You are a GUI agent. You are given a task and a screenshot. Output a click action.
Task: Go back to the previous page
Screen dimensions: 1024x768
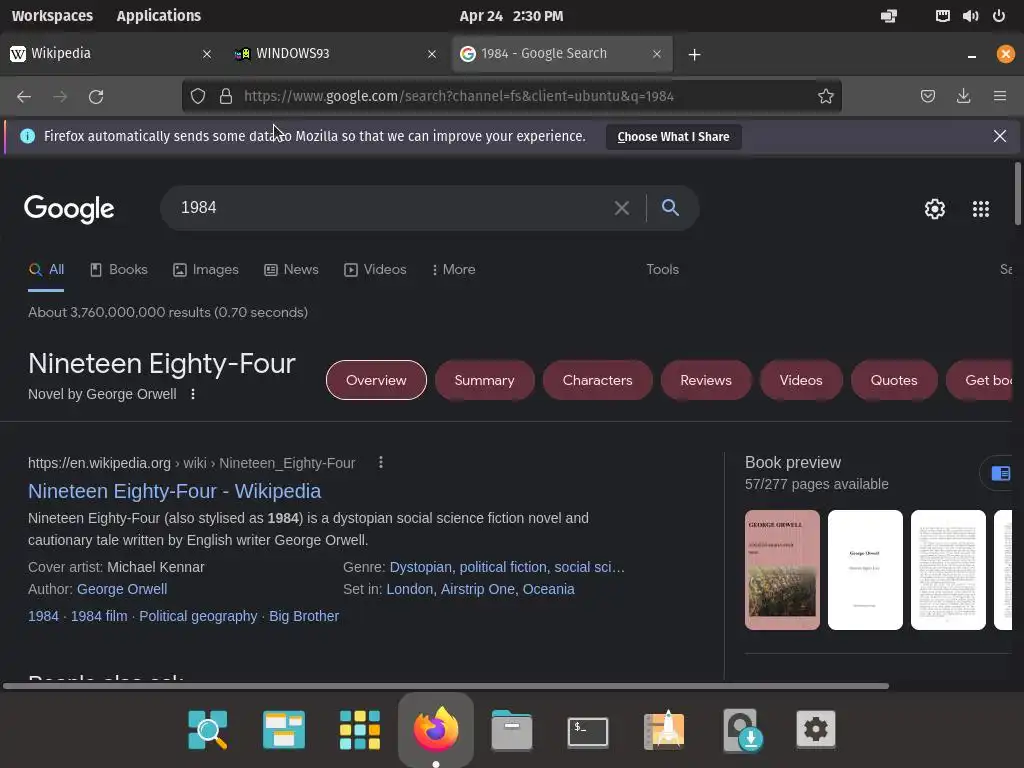[x=24, y=97]
